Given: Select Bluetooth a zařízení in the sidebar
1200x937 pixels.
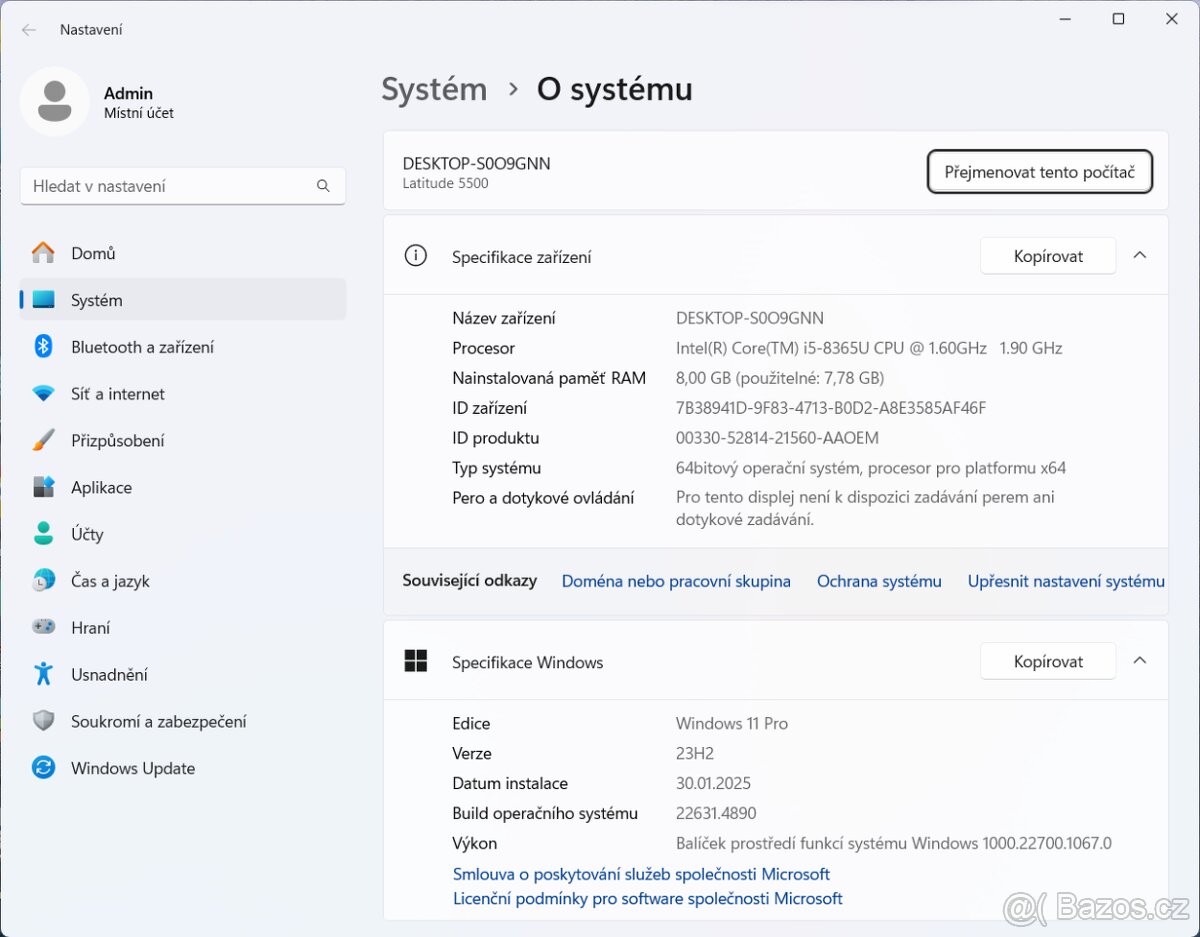Looking at the screenshot, I should point(183,347).
